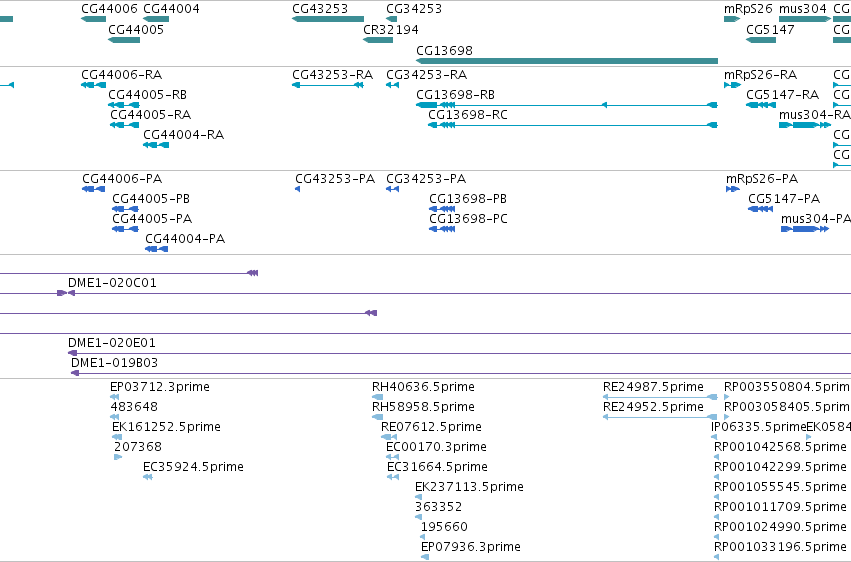Click the CG44004 gene label

(x=172, y=9)
